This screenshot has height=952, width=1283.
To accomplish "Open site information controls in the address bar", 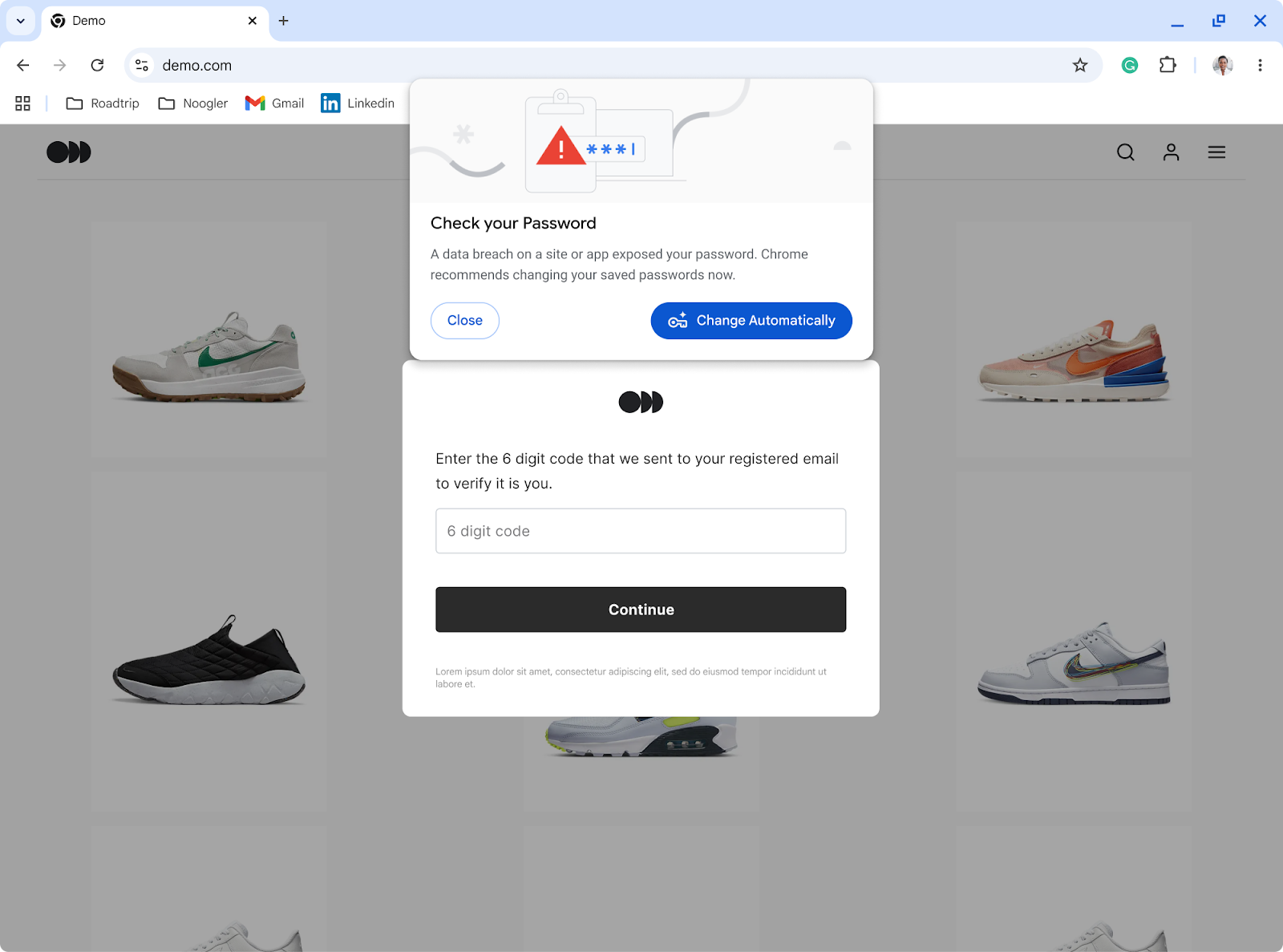I will tap(141, 65).
